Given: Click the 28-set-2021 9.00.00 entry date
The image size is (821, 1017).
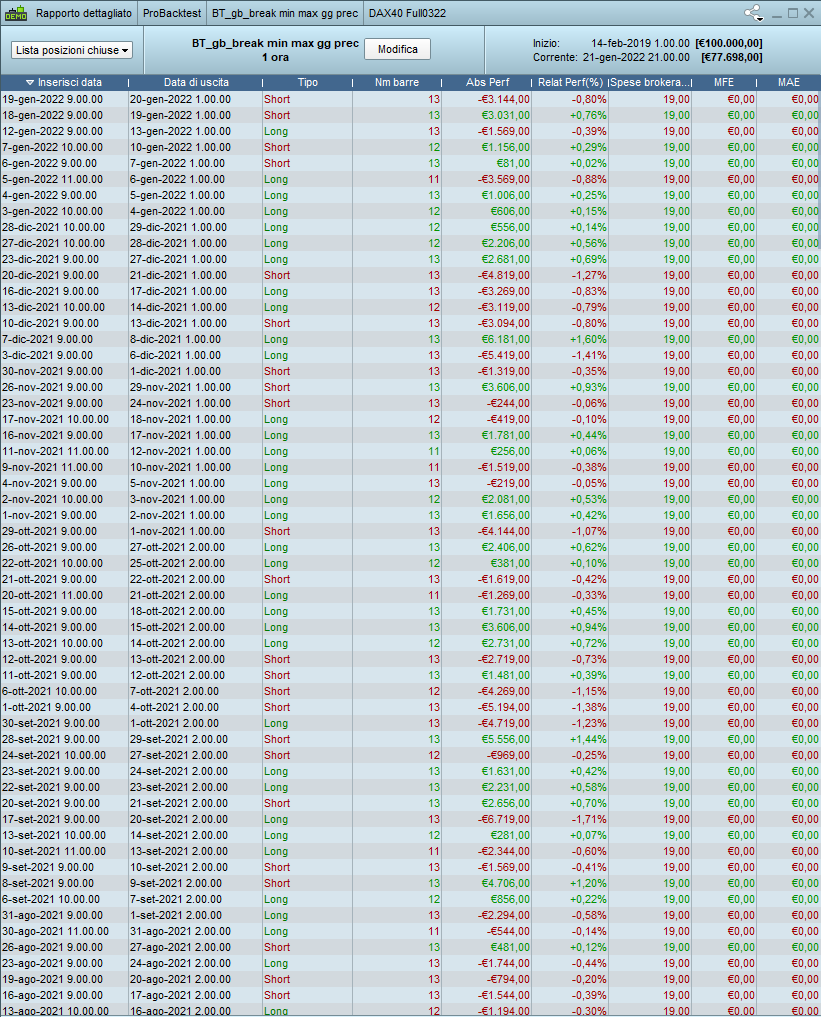Looking at the screenshot, I should pos(51,739).
